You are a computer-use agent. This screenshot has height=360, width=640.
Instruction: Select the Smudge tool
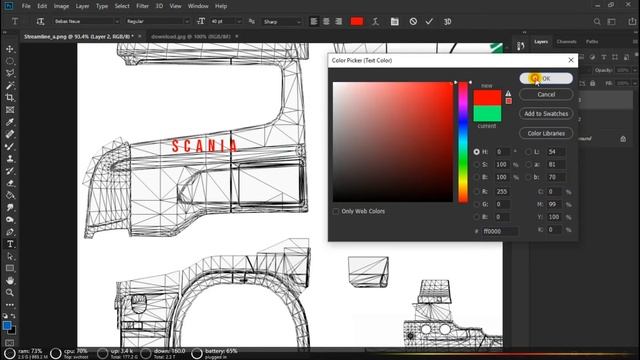point(10,207)
